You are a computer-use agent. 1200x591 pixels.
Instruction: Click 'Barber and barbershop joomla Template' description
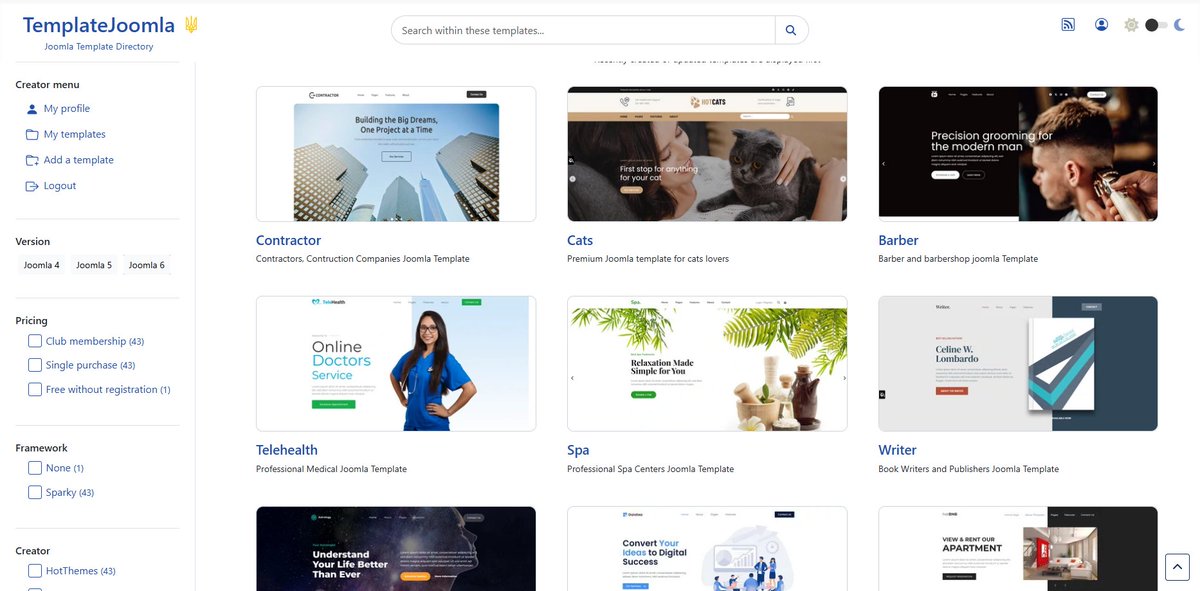pyautogui.click(x=958, y=259)
